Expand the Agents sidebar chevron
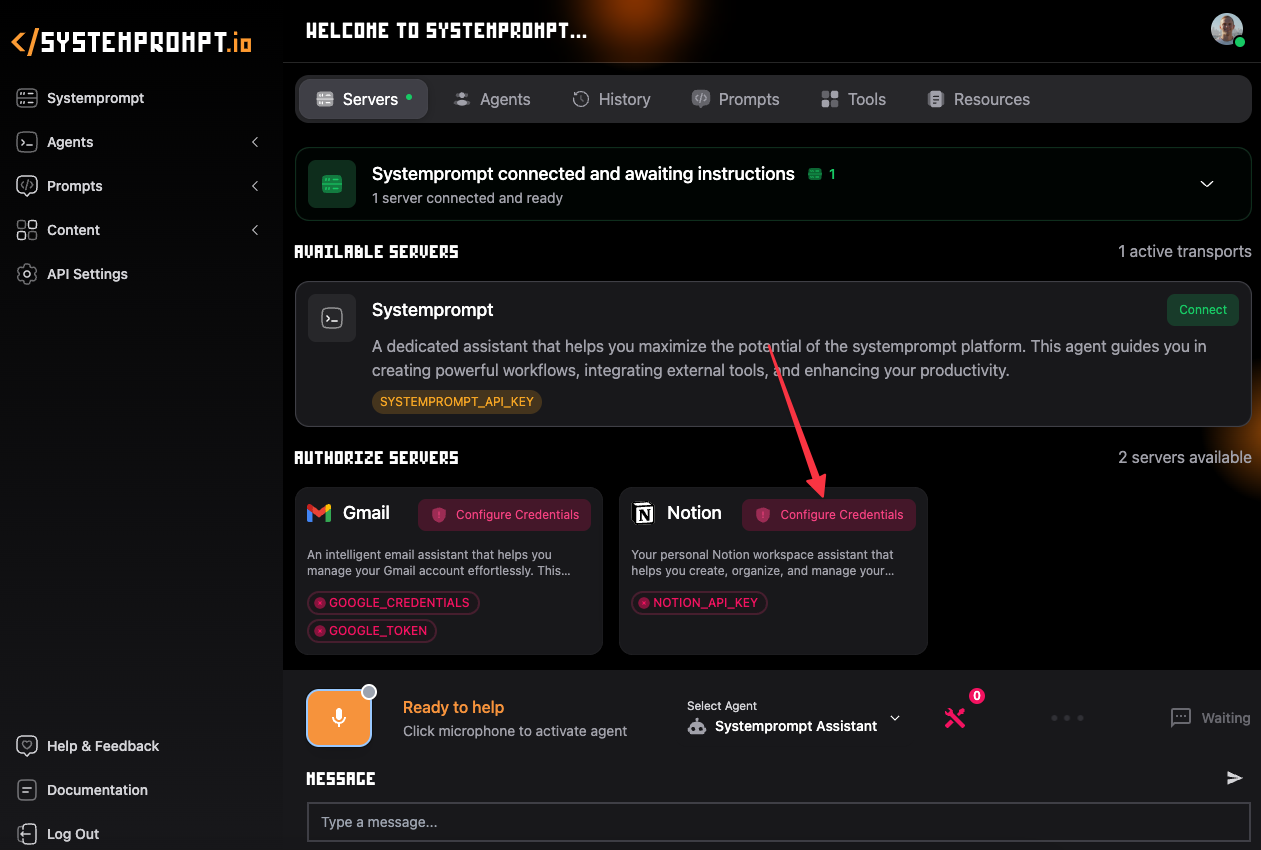1261x850 pixels. pos(255,142)
